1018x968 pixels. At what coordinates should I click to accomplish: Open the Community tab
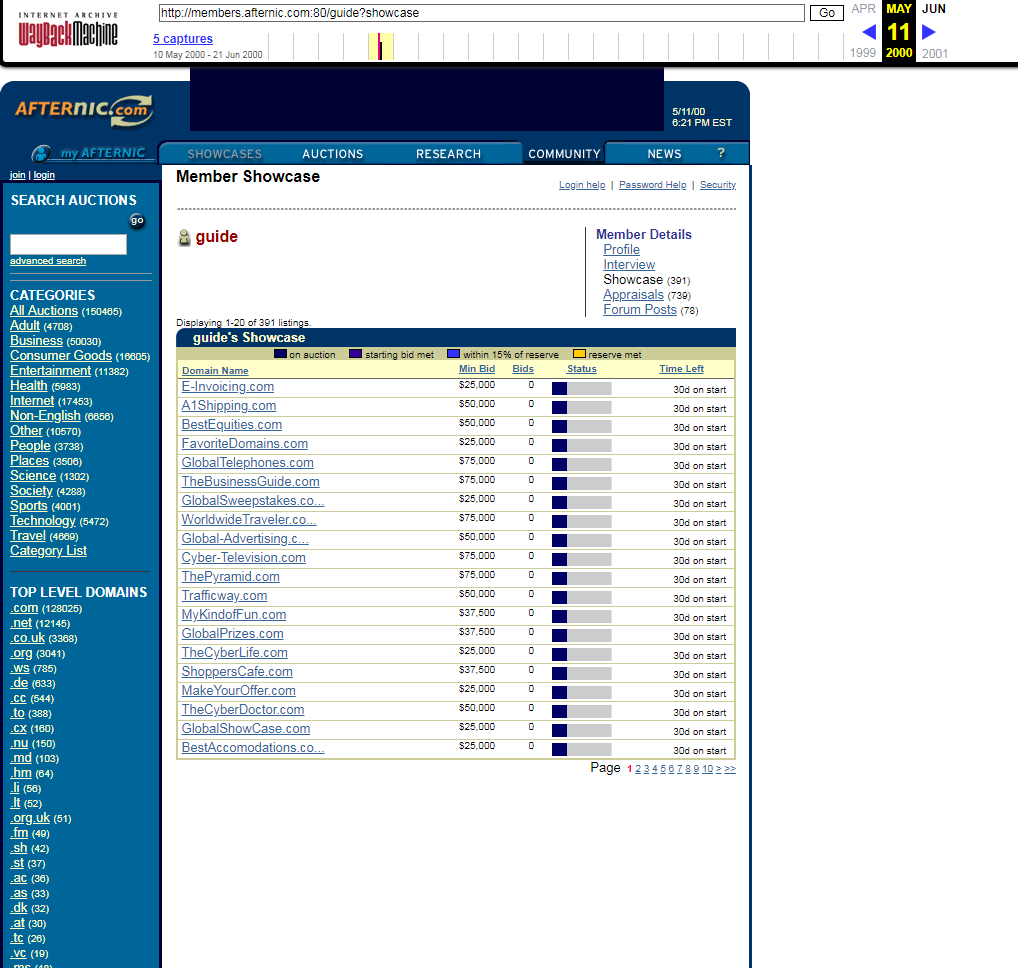(564, 154)
